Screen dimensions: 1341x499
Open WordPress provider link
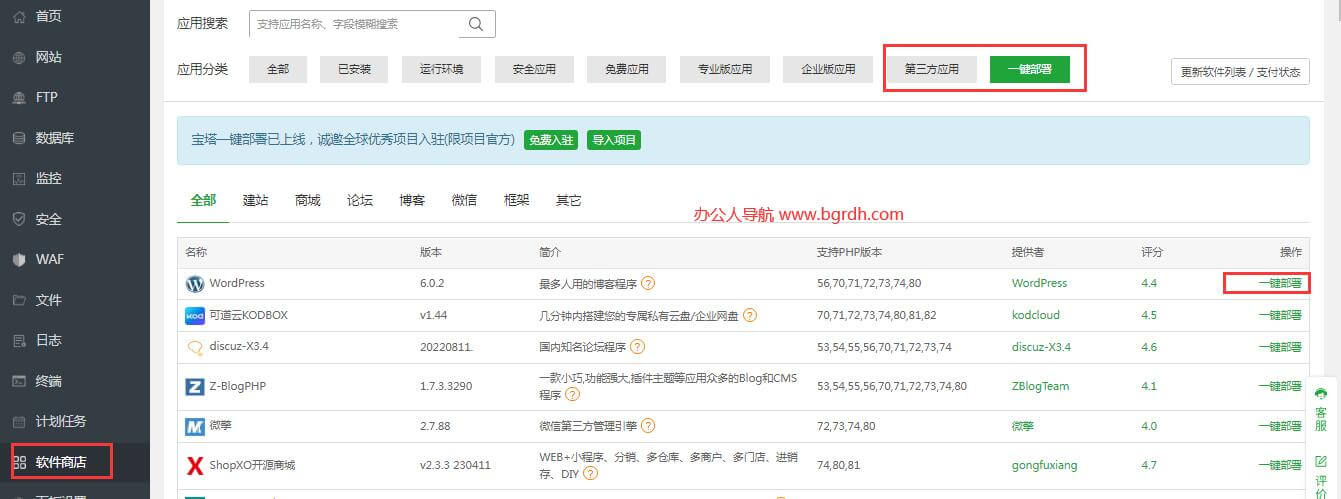pyautogui.click(x=1039, y=283)
